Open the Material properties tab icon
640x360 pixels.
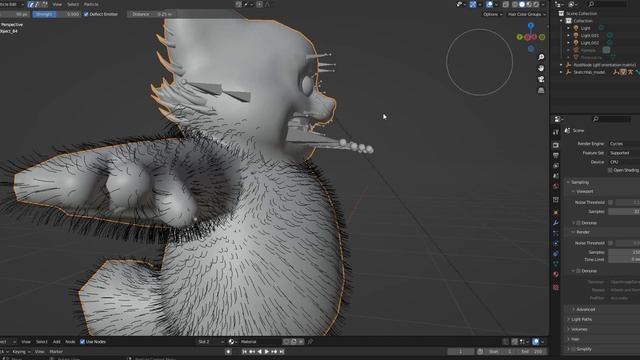pyautogui.click(x=556, y=274)
